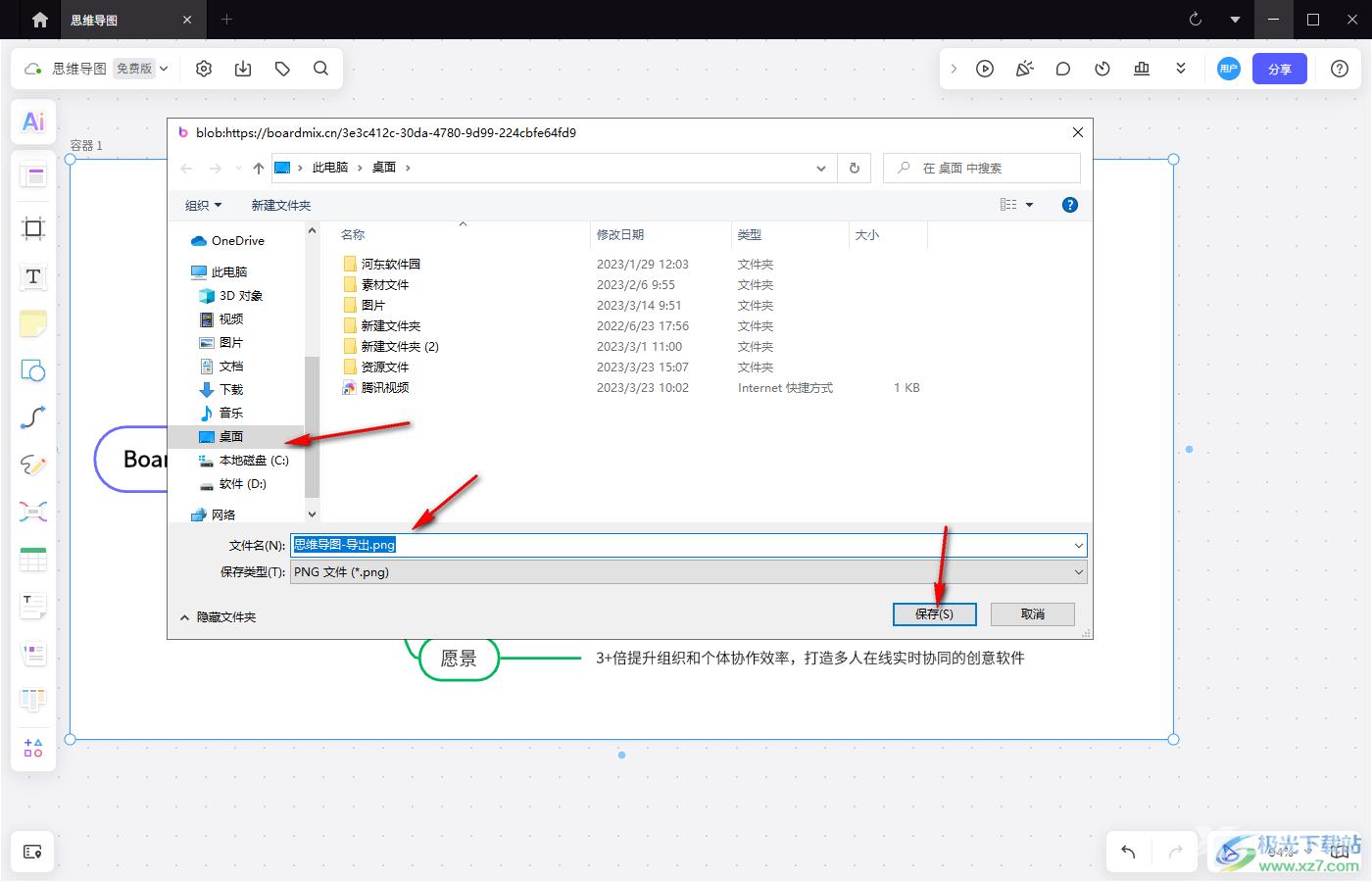This screenshot has height=882, width=1372.
Task: Click 此电脑 in the address breadcrumb
Action: click(330, 168)
